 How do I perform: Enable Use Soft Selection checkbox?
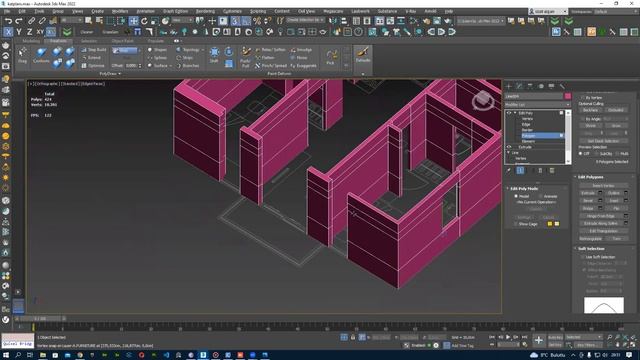pos(582,257)
